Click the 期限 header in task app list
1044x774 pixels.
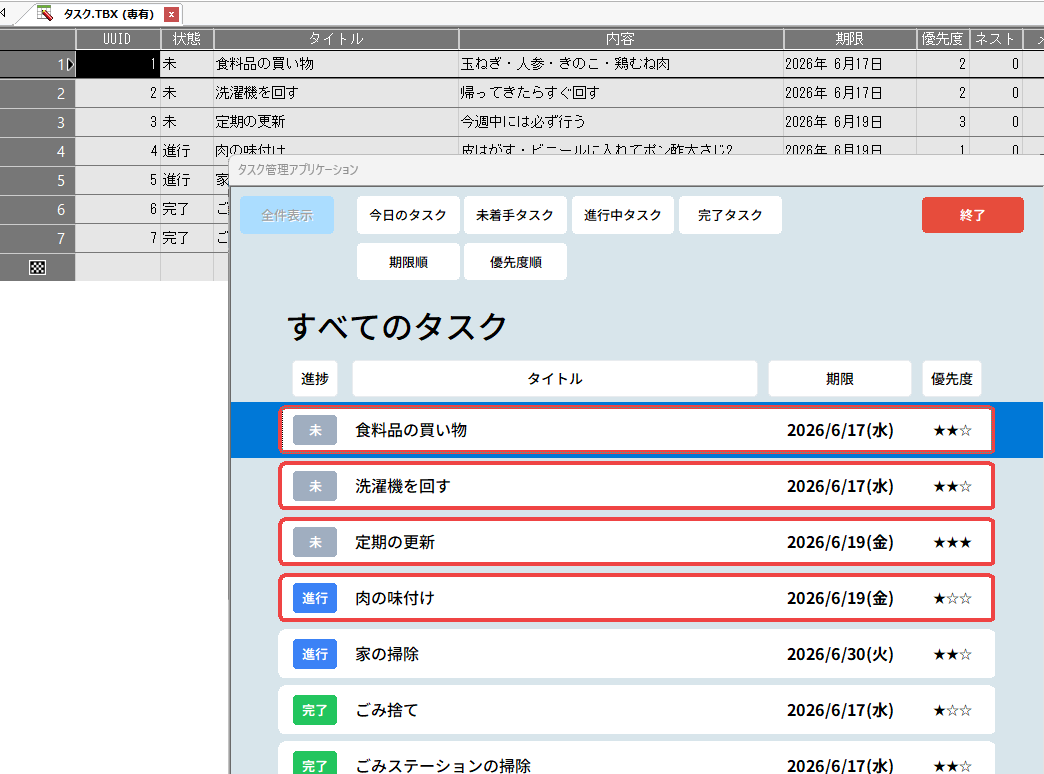tap(840, 379)
